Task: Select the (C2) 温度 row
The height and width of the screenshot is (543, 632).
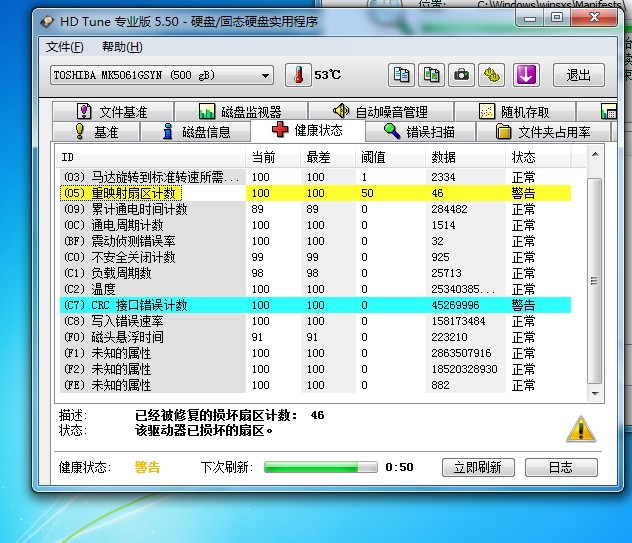Action: 316,289
